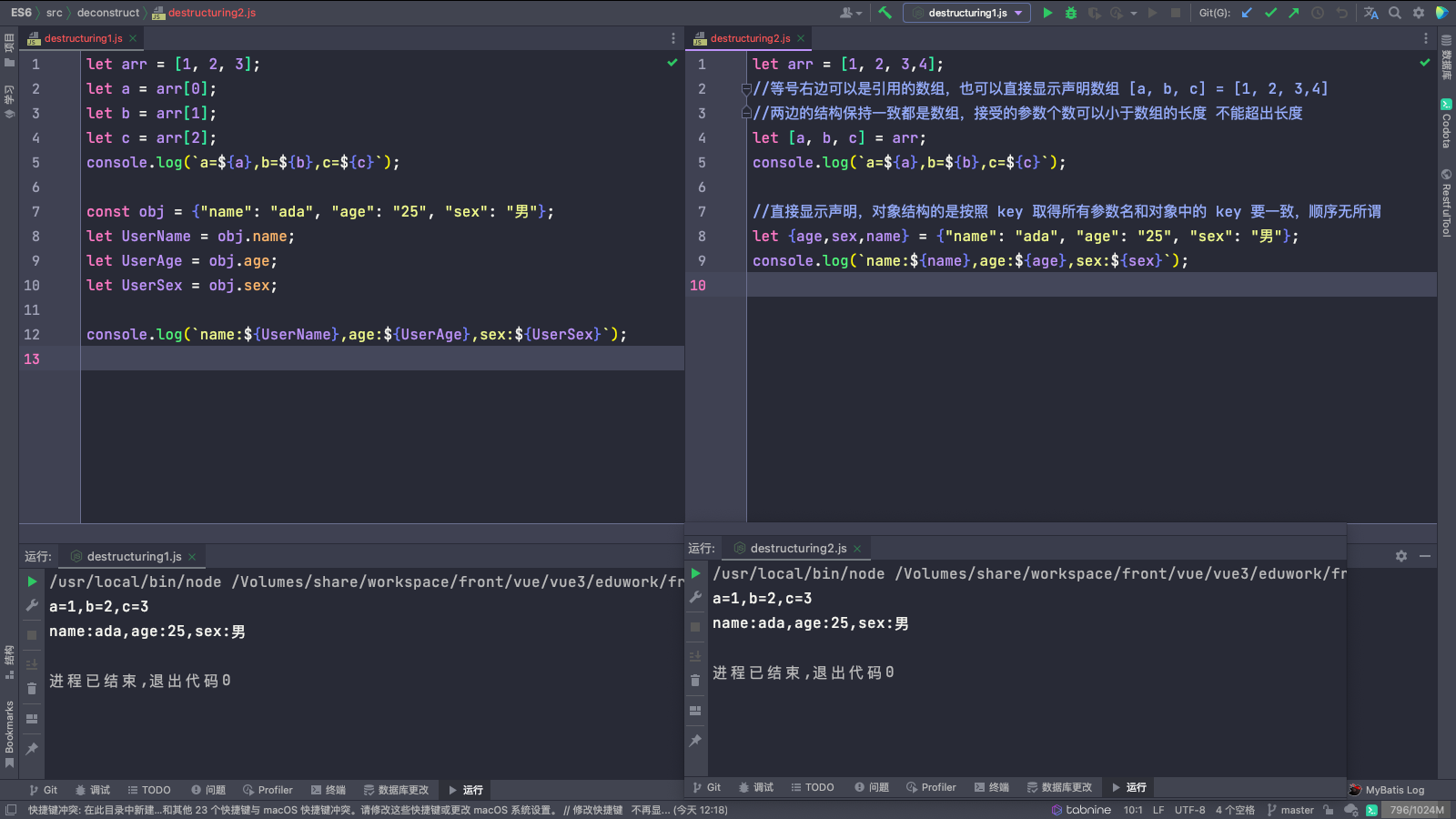1456x819 pixels.
Task: Toggle tool window bars using the bottom-left corner icon
Action: click(11, 810)
